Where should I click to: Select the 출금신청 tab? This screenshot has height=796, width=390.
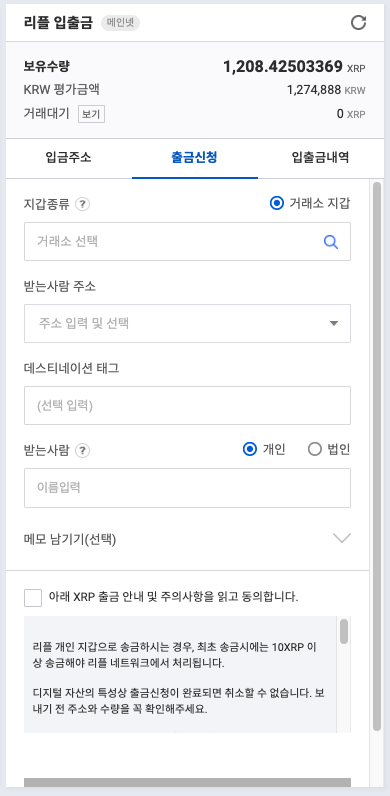point(194,158)
